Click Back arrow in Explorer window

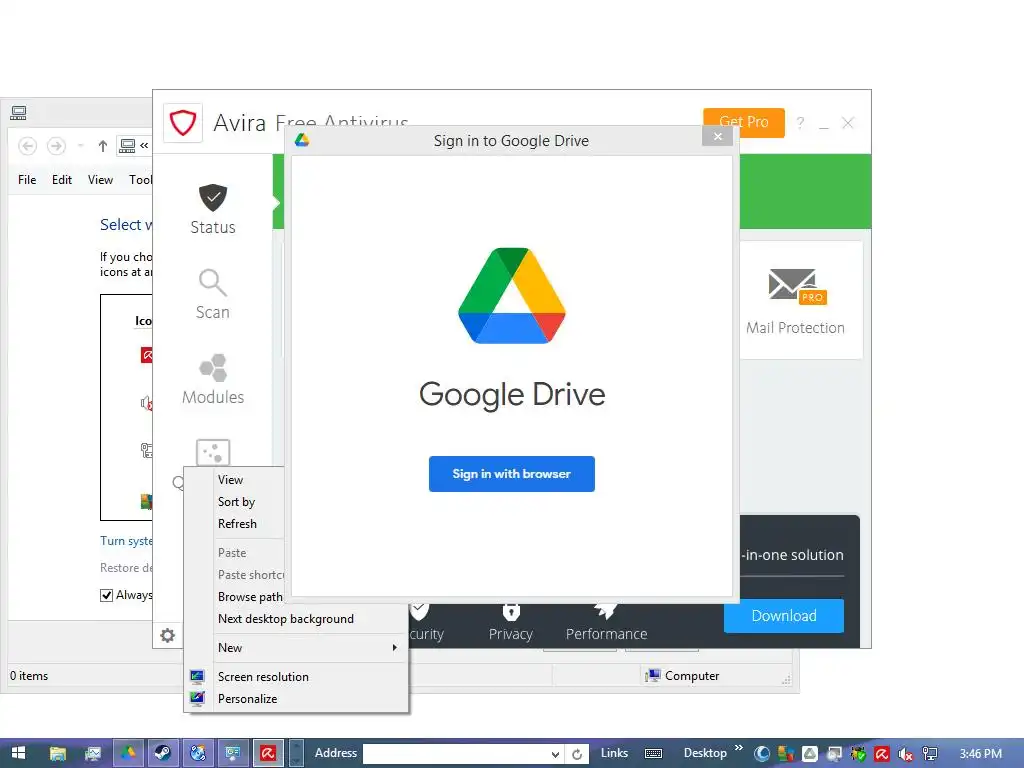[x=27, y=146]
